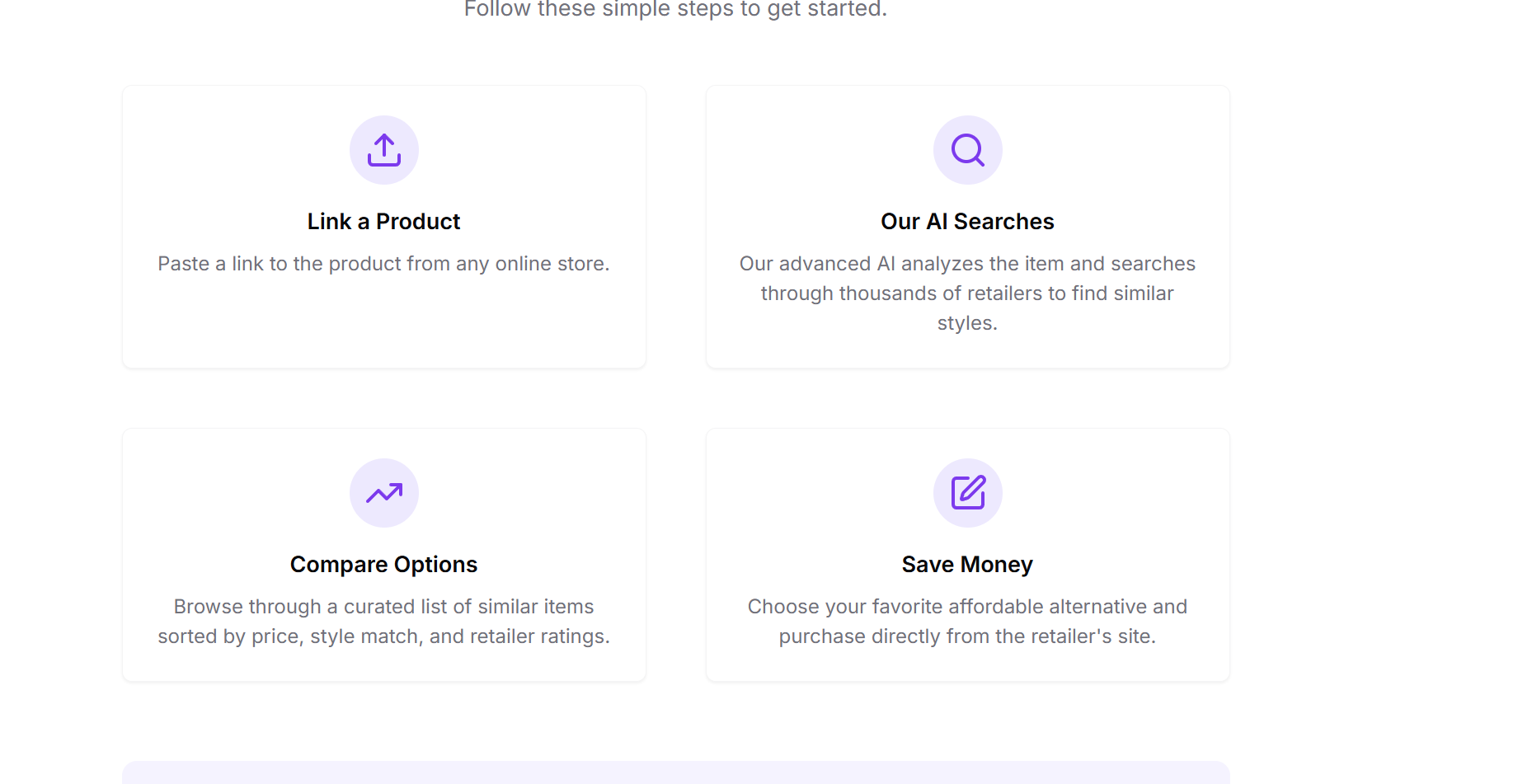The image size is (1532, 784).
Task: Click "Choose your favorite affordable alternative" line
Action: (x=967, y=607)
